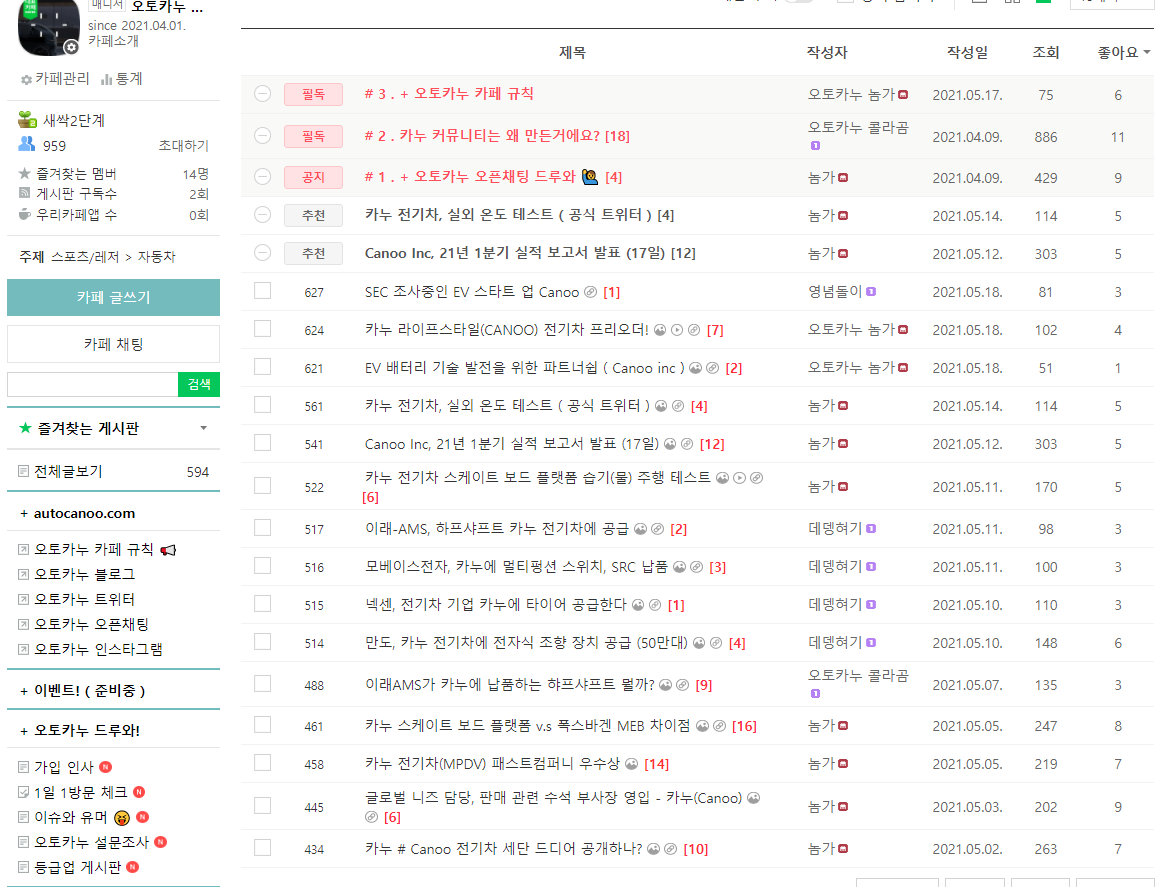The image size is (1161, 887).
Task: Open 오토카누 블로그 link
Action: coord(84,575)
